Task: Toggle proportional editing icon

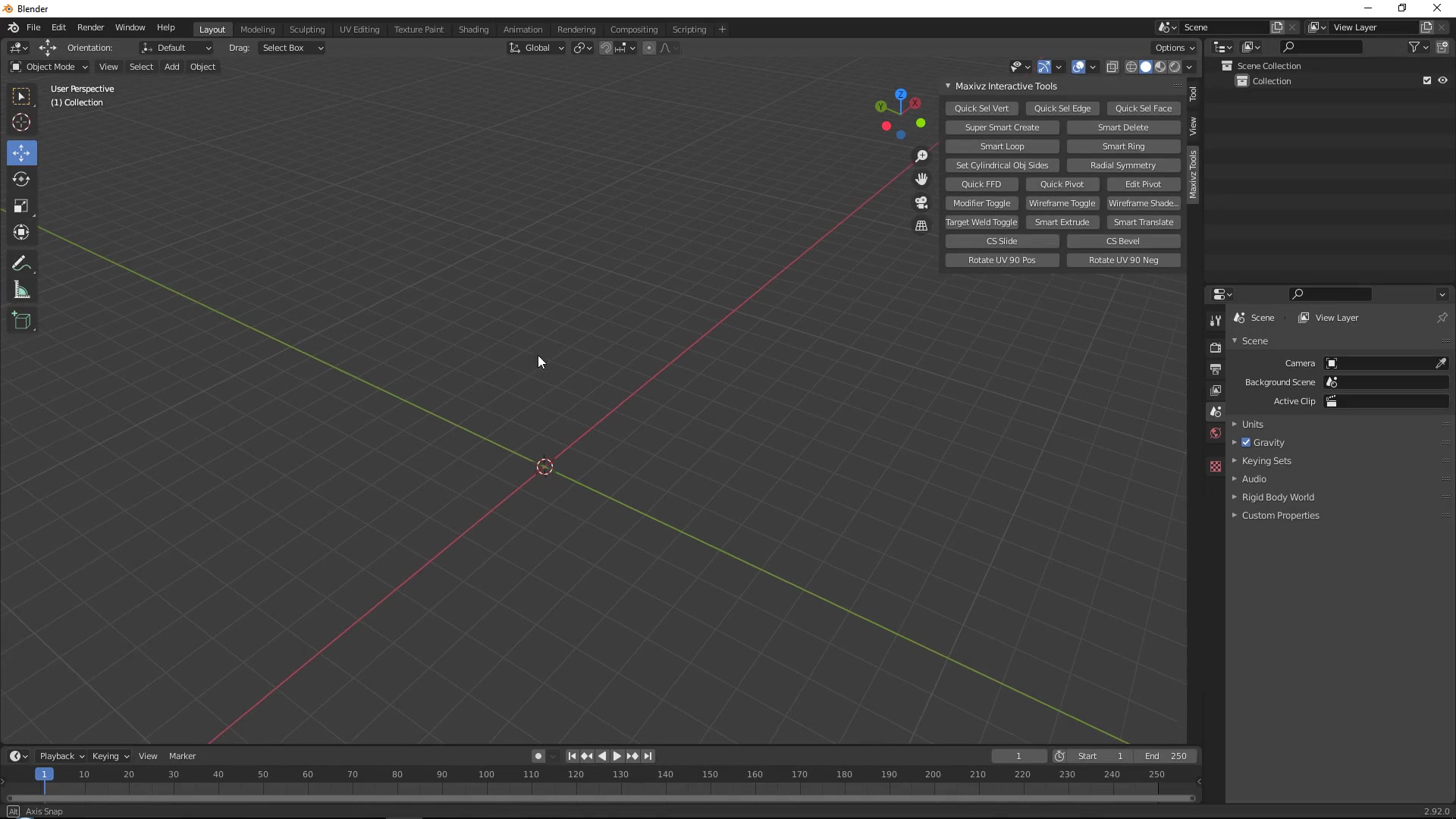Action: (x=649, y=48)
